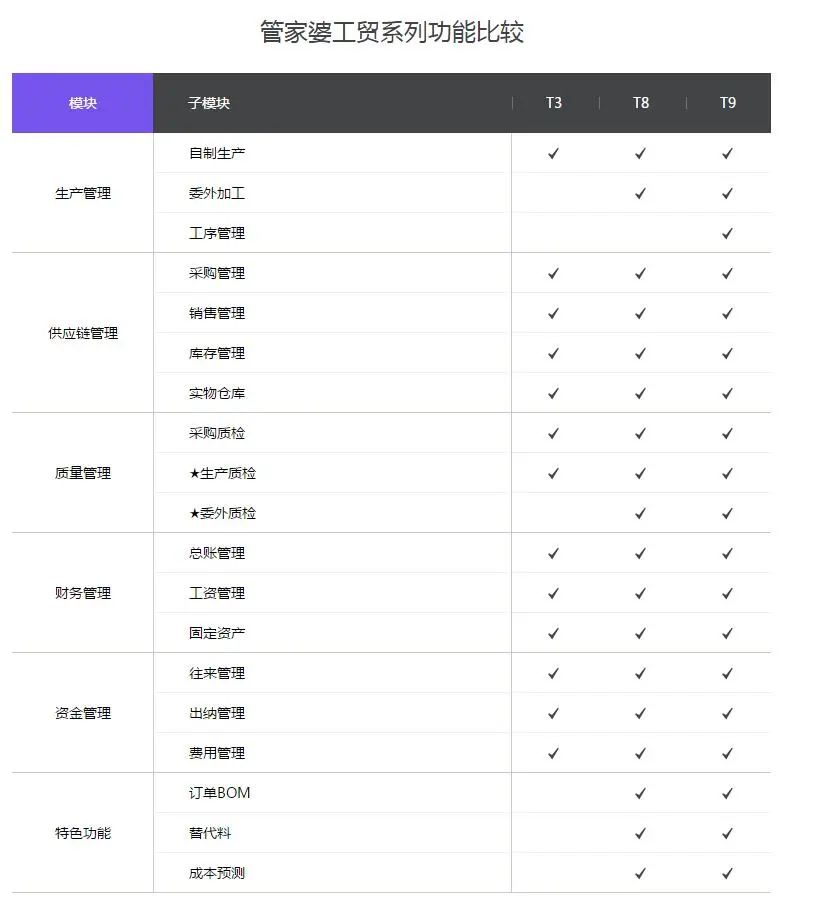Select the 生产管理 module cell
813x900 pixels.
(x=83, y=193)
